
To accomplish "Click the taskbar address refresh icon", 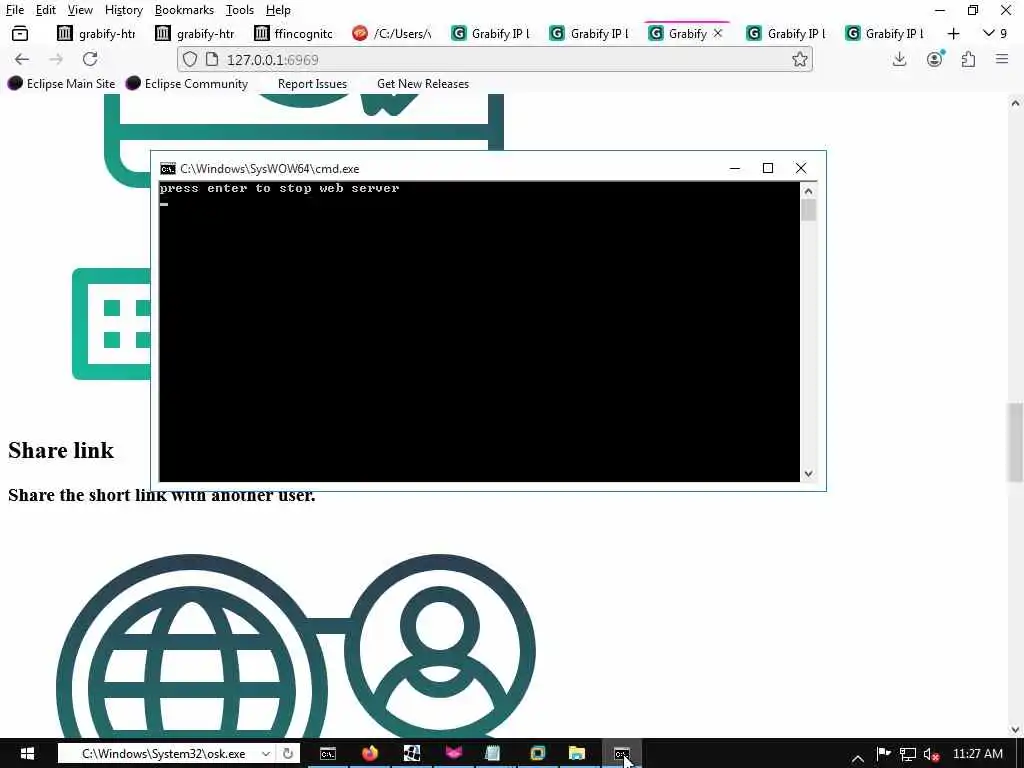I will [287, 753].
